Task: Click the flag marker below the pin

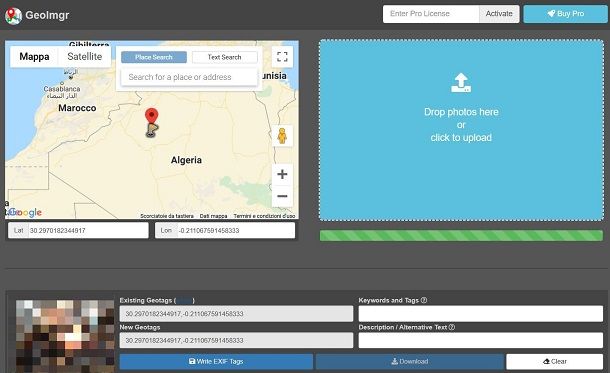Action: pyautogui.click(x=152, y=130)
